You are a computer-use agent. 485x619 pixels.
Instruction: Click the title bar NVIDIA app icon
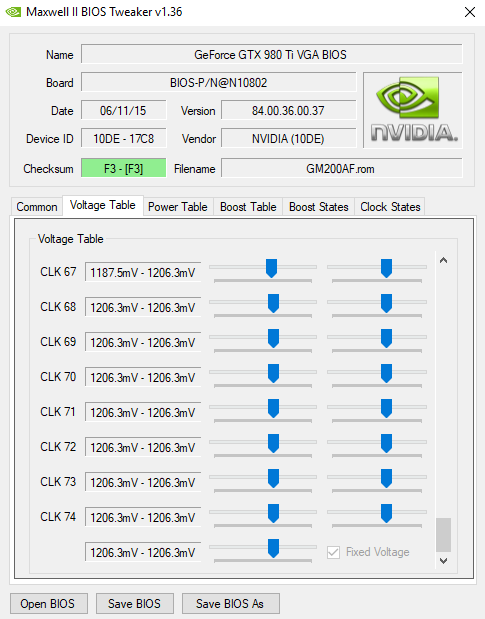[13, 12]
